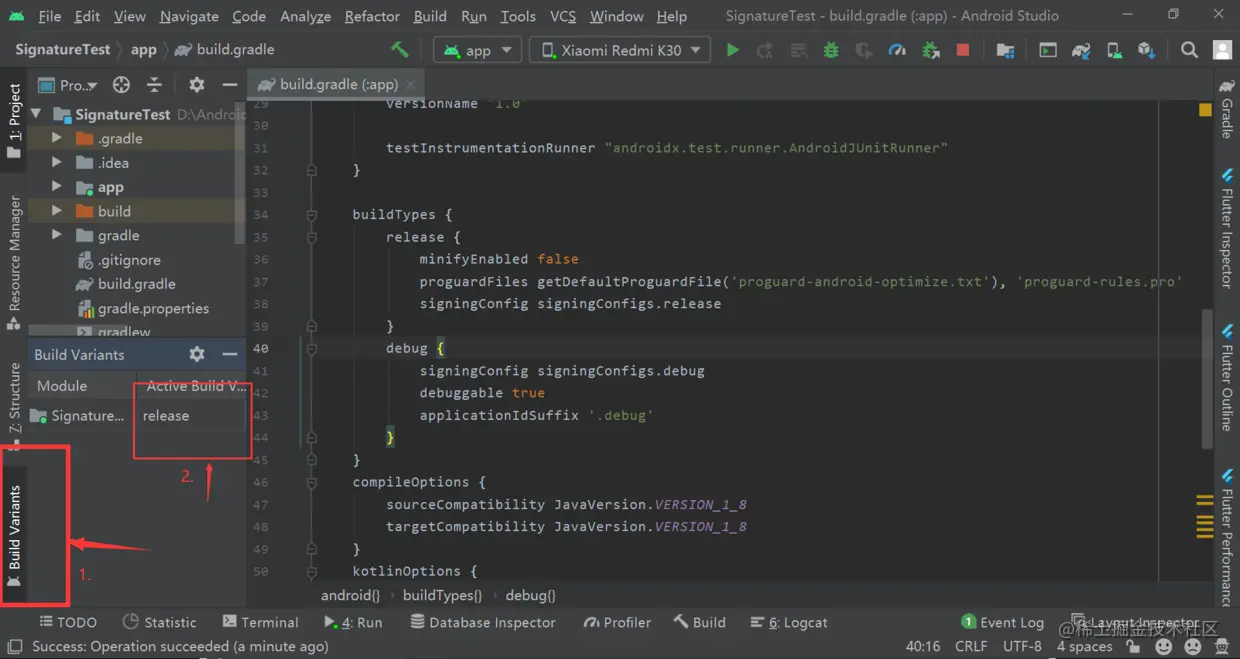Close the build.gradle (:app) tab

coord(410,85)
